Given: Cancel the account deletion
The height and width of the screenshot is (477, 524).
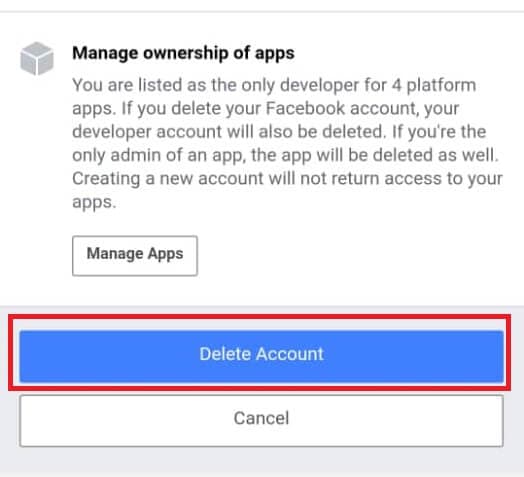Looking at the screenshot, I should pyautogui.click(x=261, y=421).
